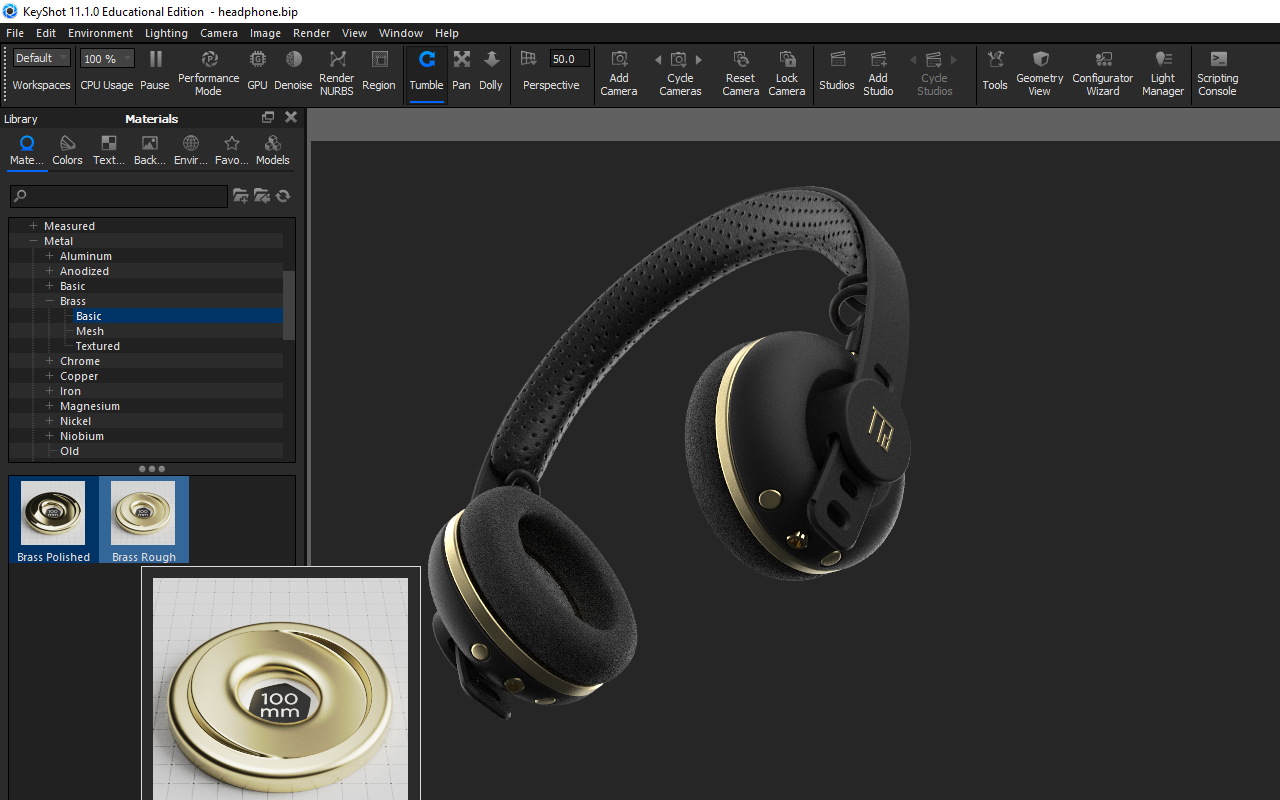Select the Pan camera tool
The image size is (1280, 800).
coord(461,71)
